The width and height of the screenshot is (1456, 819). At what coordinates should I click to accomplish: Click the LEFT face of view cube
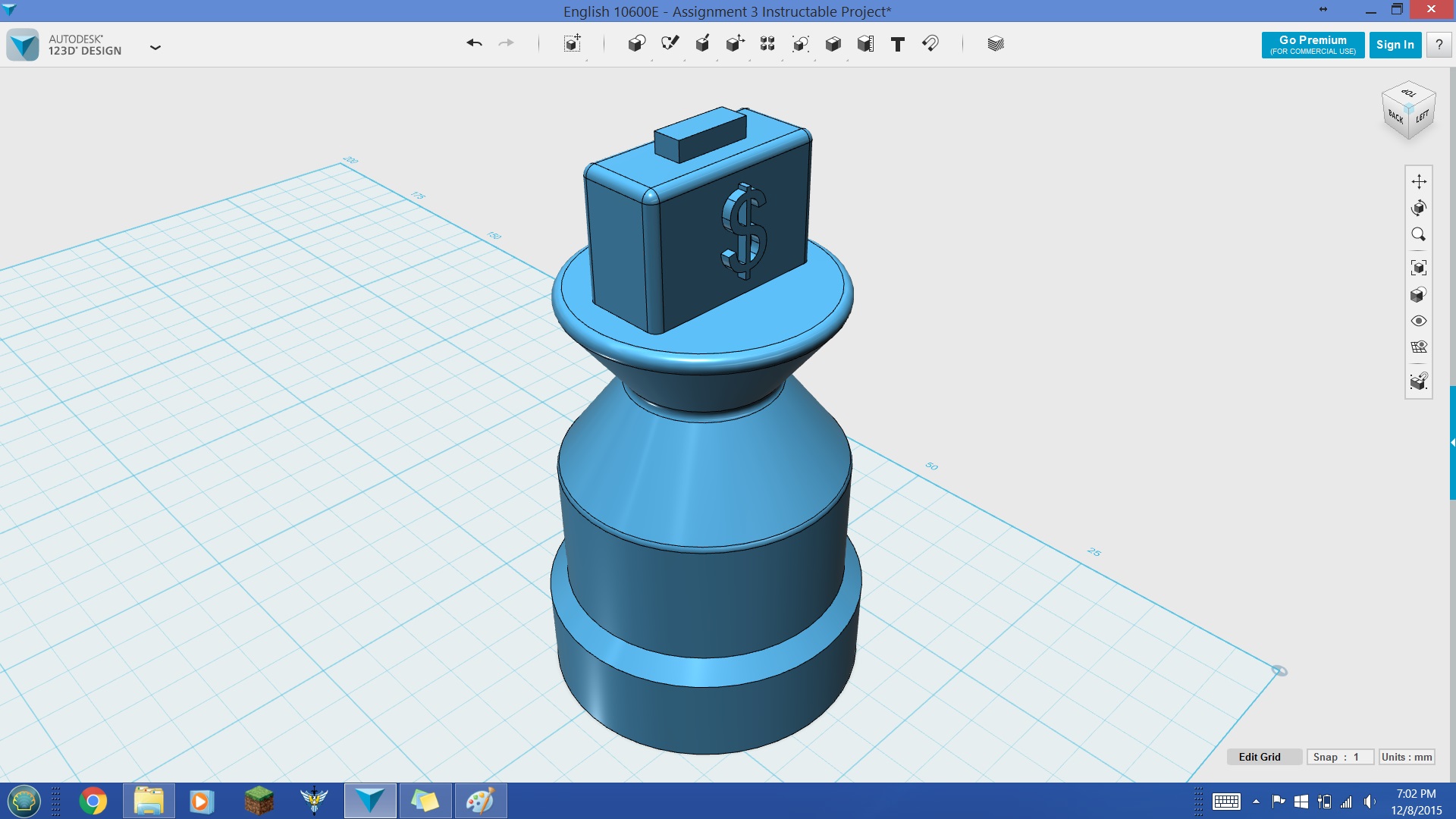[1422, 117]
